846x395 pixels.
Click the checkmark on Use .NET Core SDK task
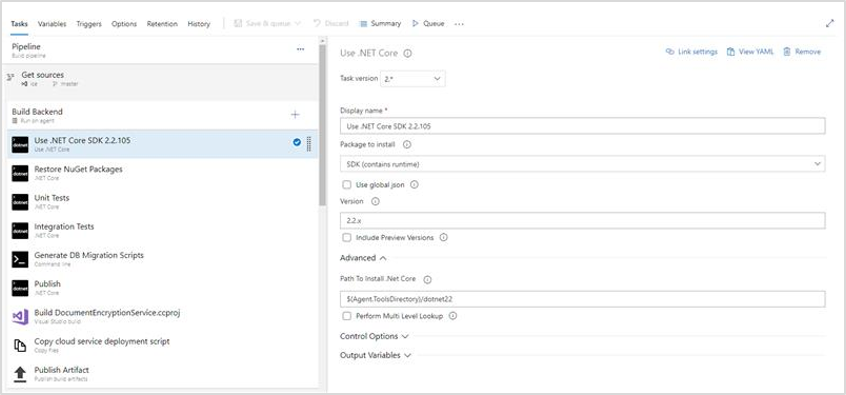(x=297, y=142)
